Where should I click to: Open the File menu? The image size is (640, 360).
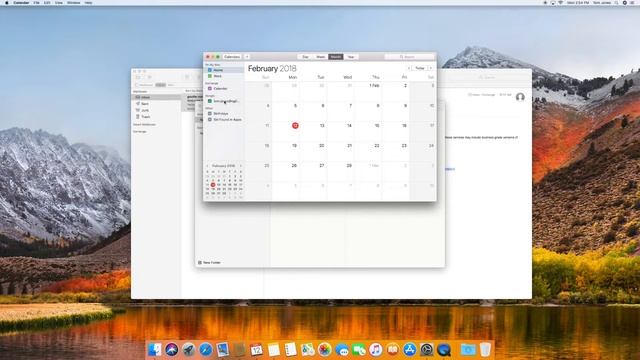coord(36,2)
